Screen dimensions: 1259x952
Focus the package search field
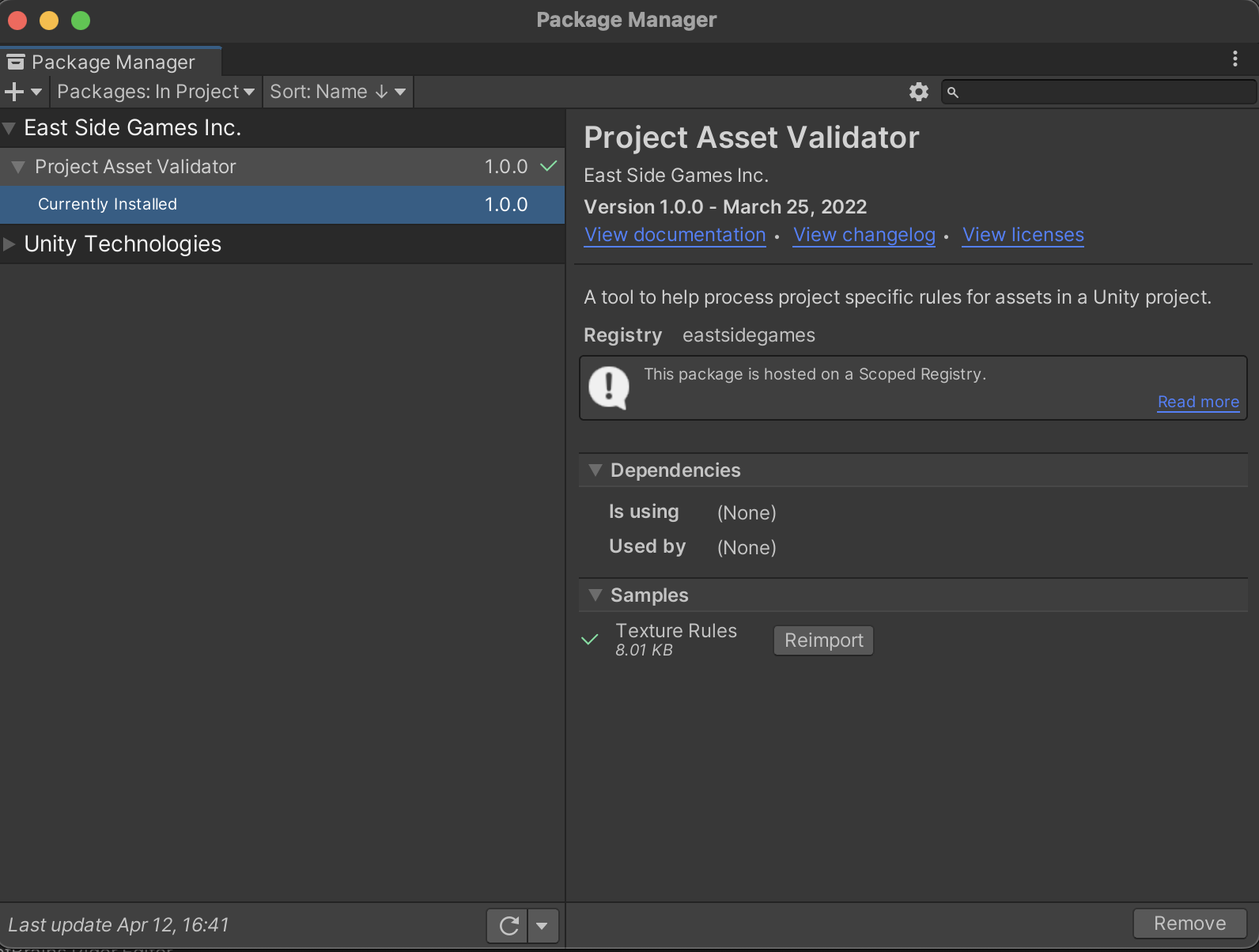[1098, 93]
